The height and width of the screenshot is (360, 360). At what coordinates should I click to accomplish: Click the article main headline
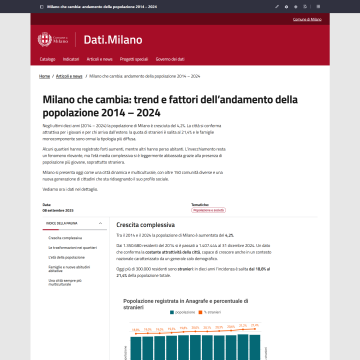tap(170, 106)
